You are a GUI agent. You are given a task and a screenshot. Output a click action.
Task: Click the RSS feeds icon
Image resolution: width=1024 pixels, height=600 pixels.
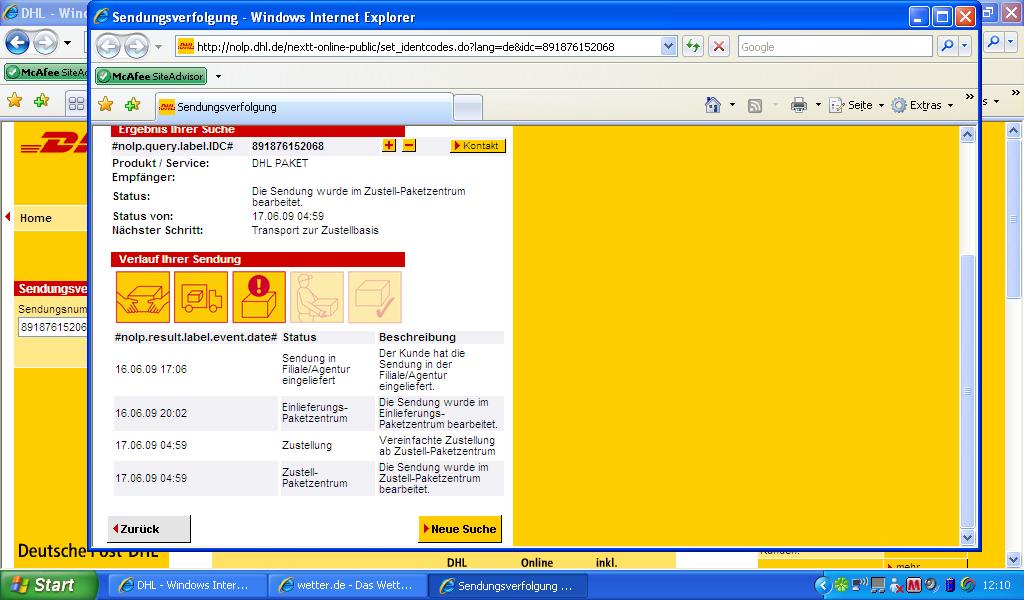(755, 106)
